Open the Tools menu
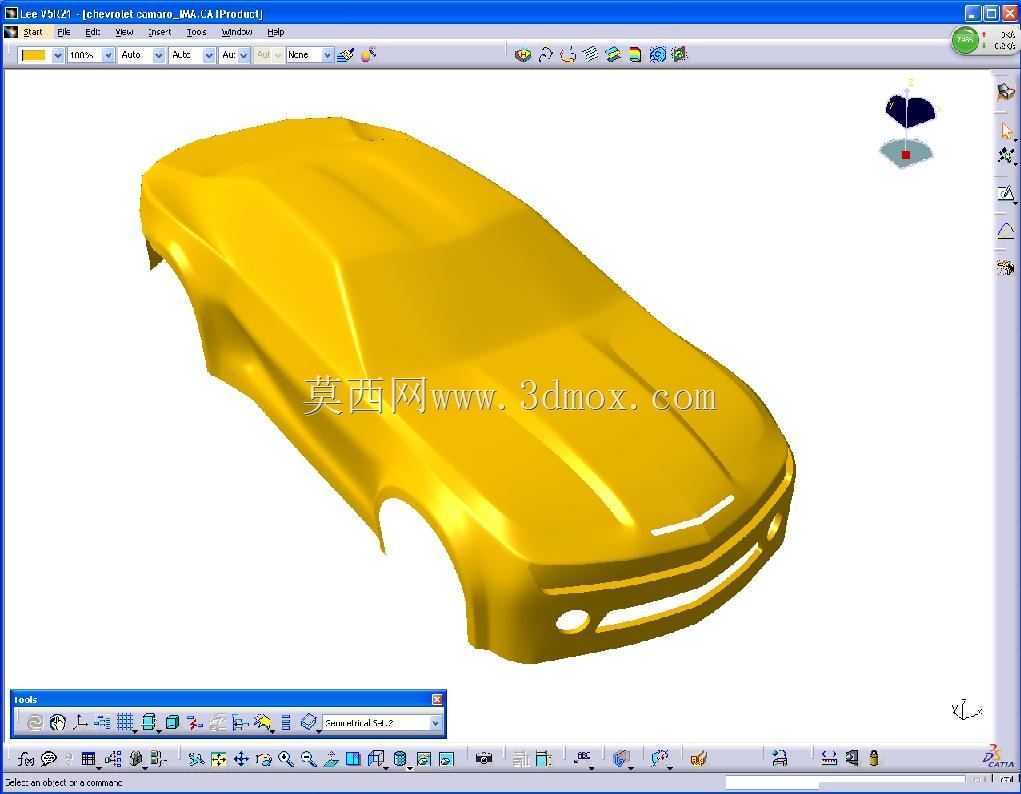 [x=196, y=32]
